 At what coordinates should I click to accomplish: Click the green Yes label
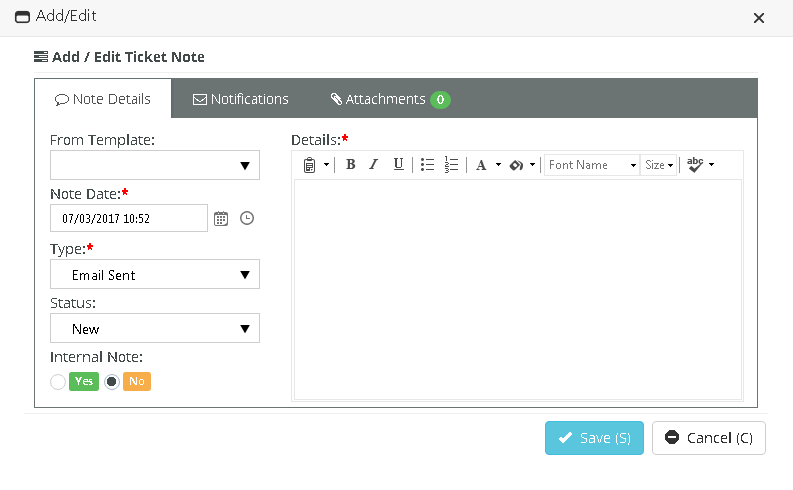tap(84, 381)
